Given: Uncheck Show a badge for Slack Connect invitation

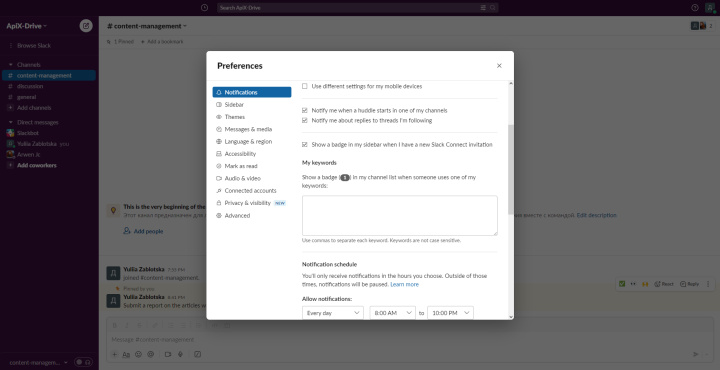Looking at the screenshot, I should pyautogui.click(x=304, y=145).
